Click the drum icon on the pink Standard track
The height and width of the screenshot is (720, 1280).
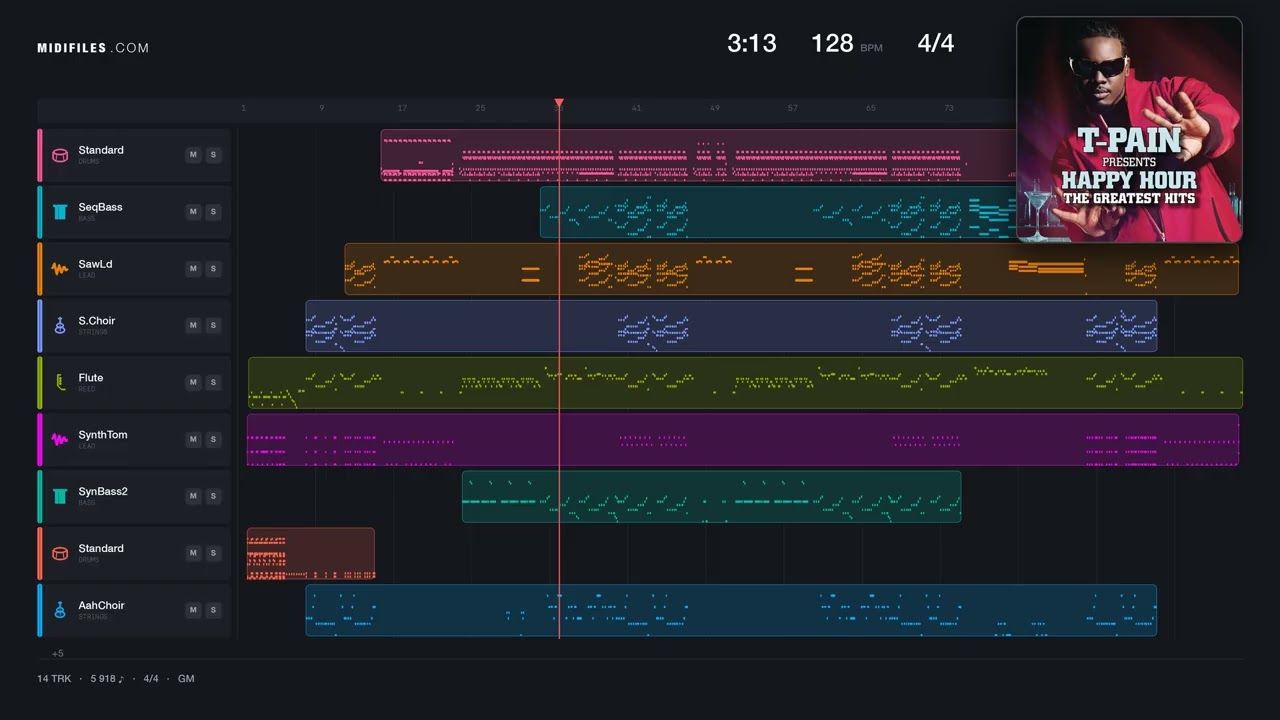[x=60, y=155]
